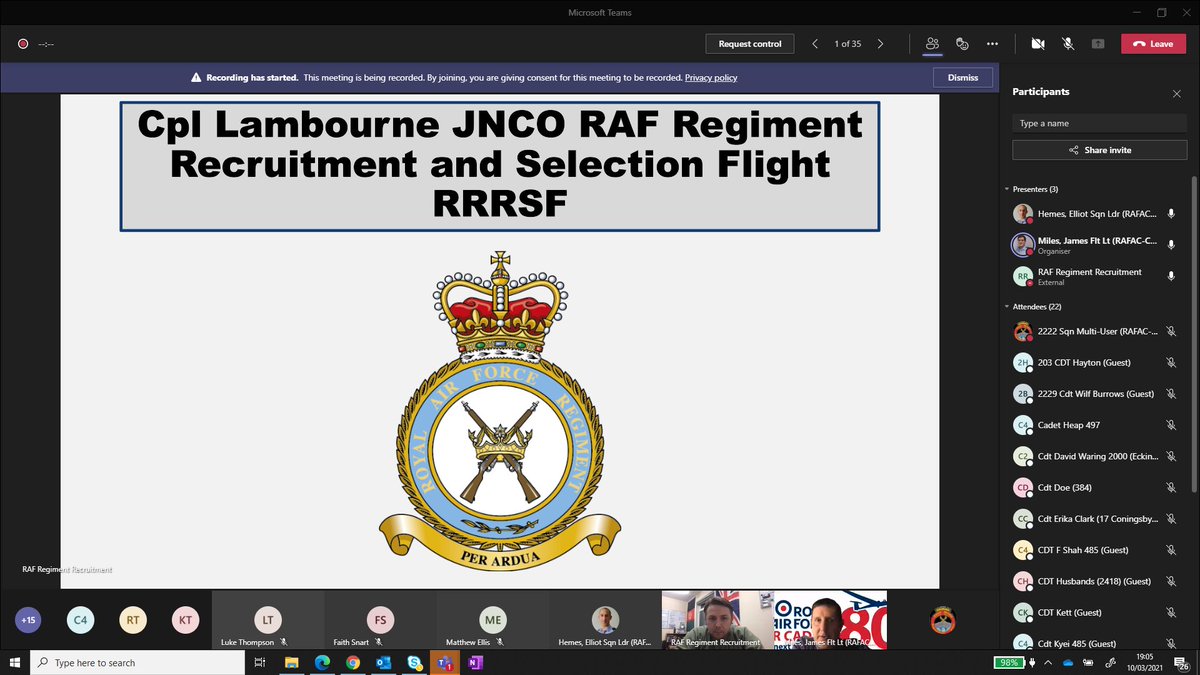Open the More actions ellipsis menu
1200x675 pixels.
click(992, 44)
